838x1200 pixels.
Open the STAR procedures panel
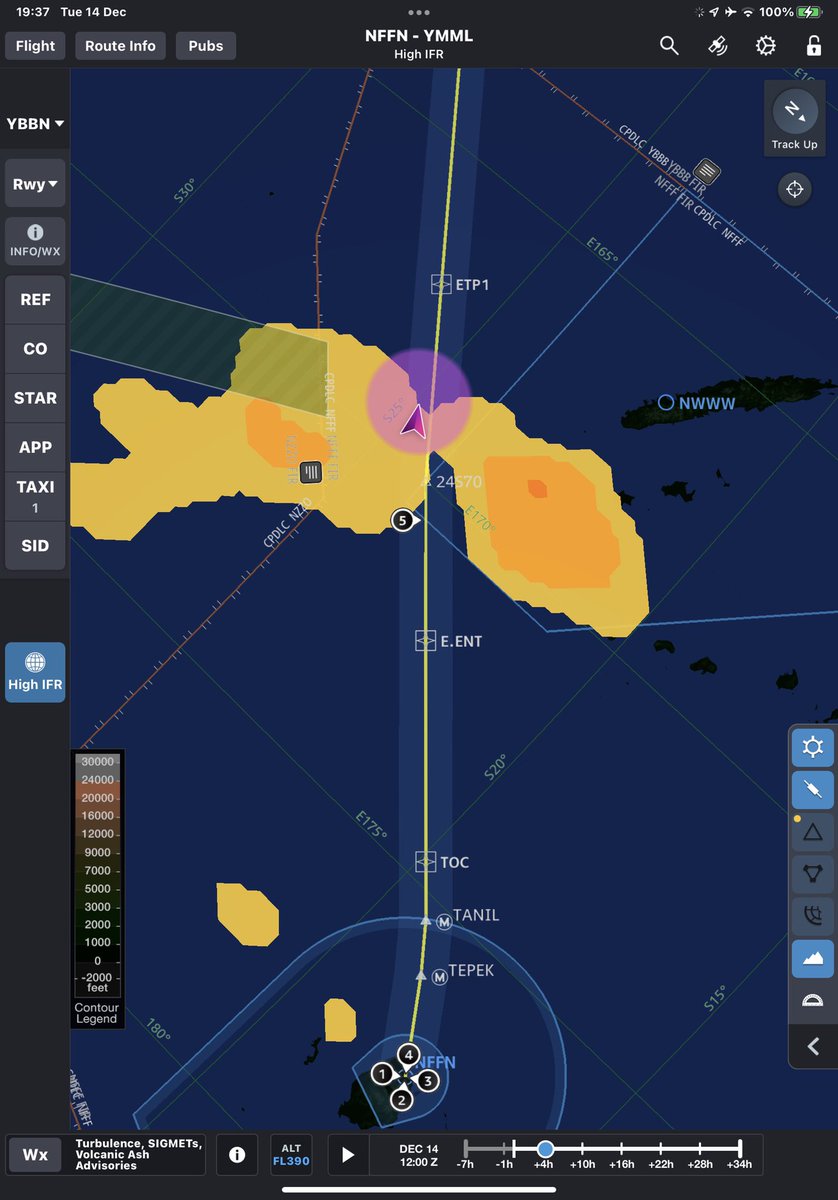[35, 397]
